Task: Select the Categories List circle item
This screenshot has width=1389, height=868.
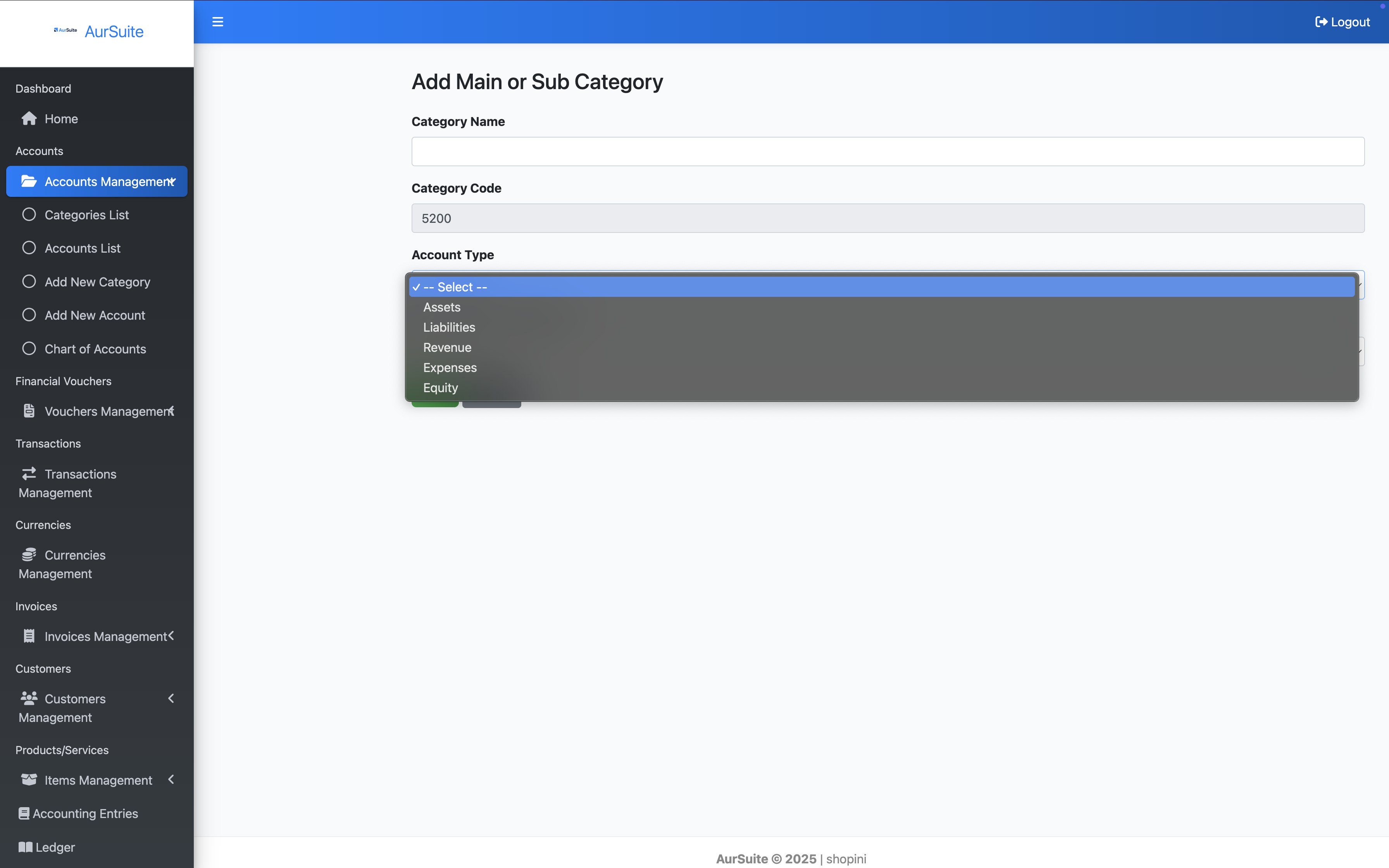Action: [x=86, y=215]
